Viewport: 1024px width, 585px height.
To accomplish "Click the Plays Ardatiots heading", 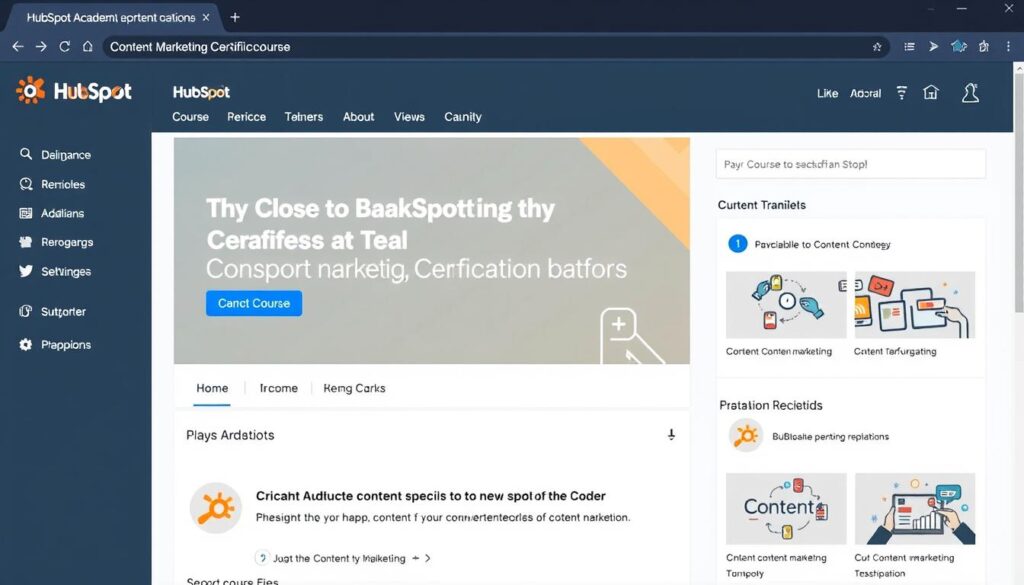I will pos(230,435).
